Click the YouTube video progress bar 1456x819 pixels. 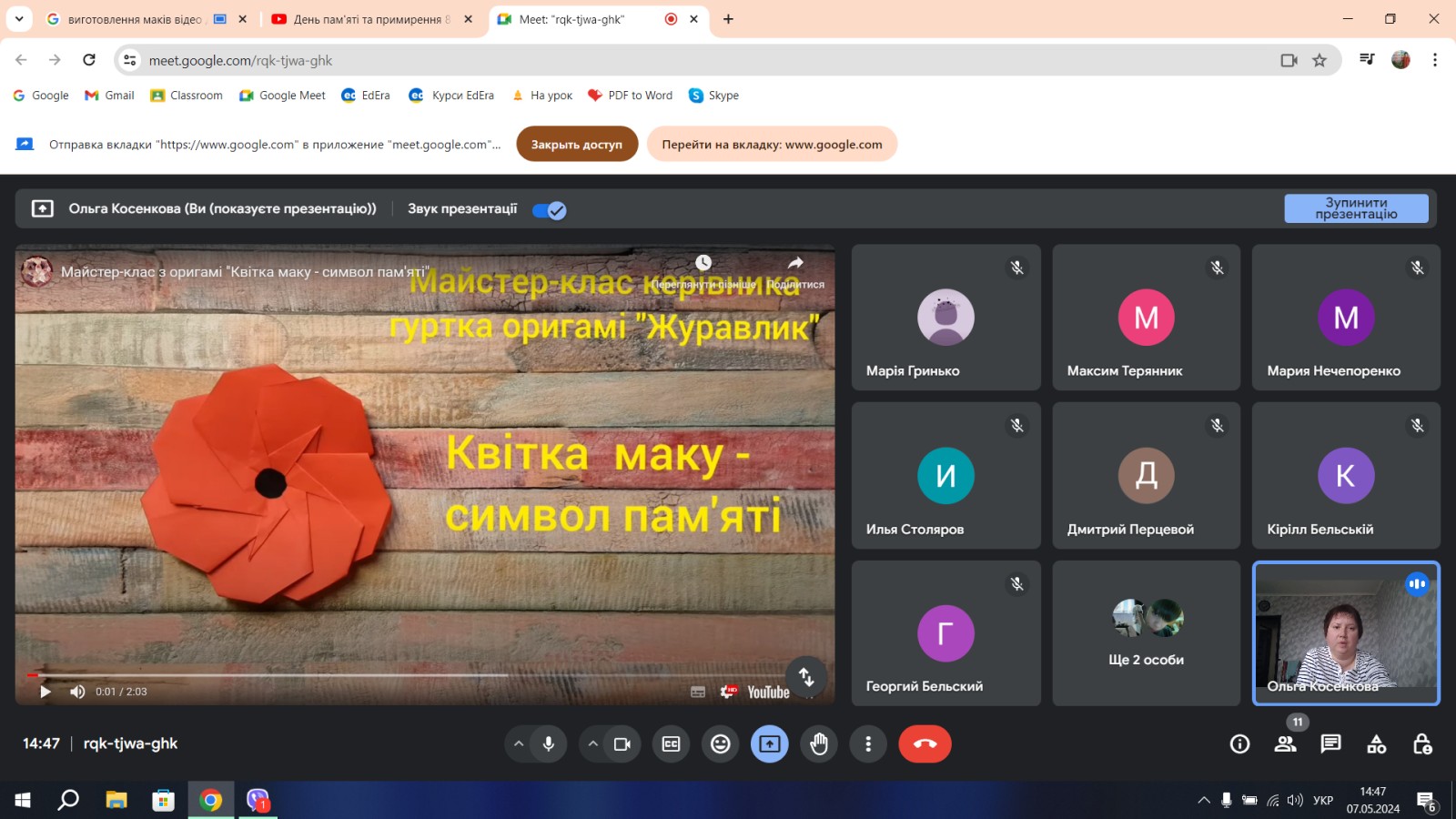(273, 675)
